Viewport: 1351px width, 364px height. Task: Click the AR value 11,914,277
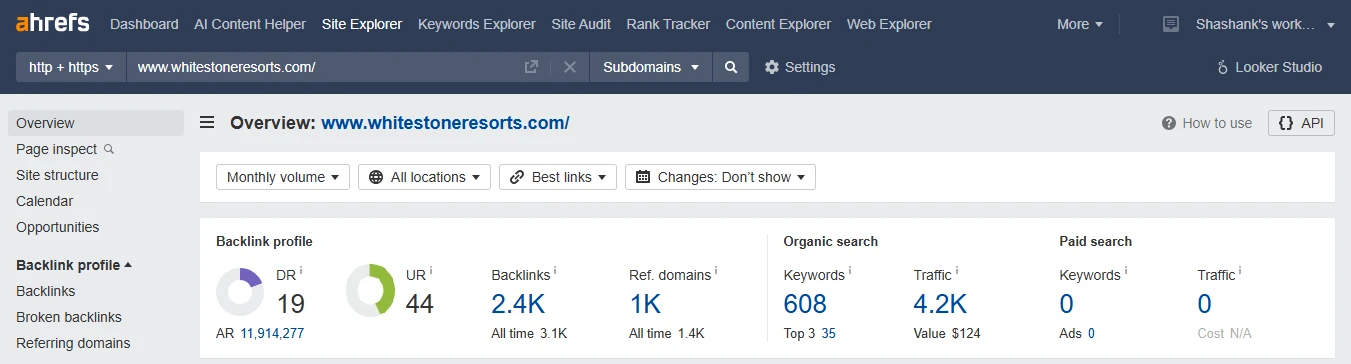click(272, 333)
